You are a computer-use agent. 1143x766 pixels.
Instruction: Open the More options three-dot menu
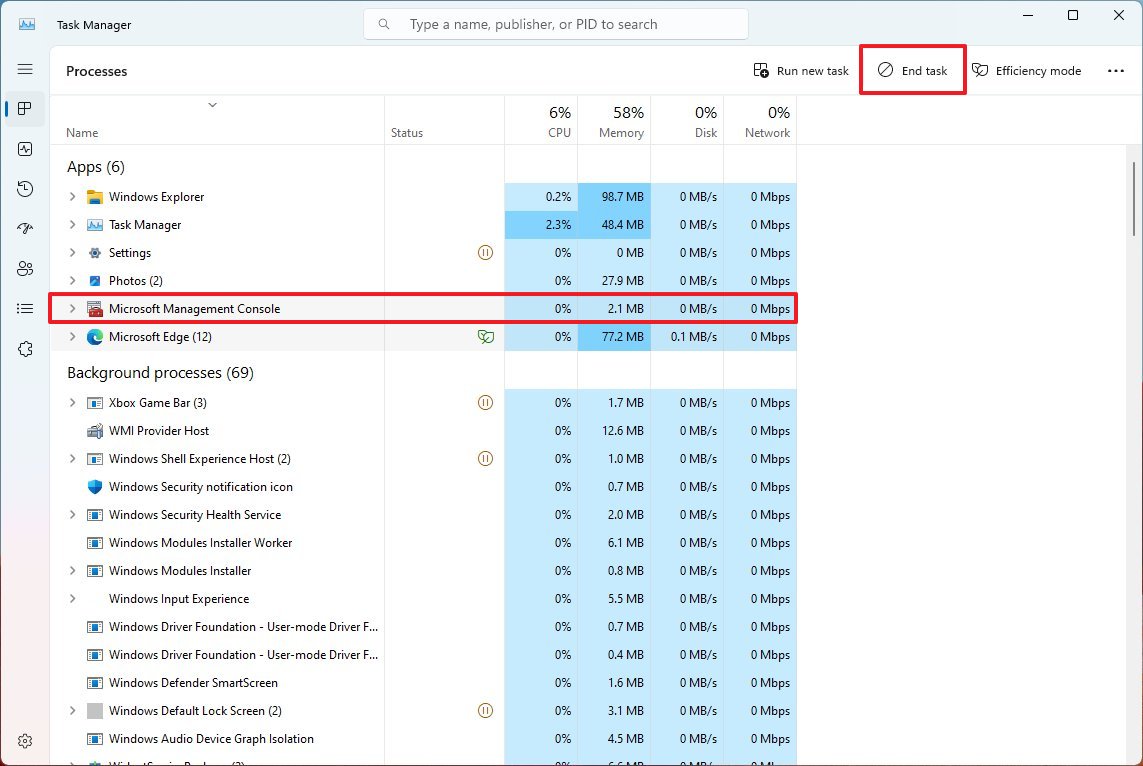[x=1118, y=70]
